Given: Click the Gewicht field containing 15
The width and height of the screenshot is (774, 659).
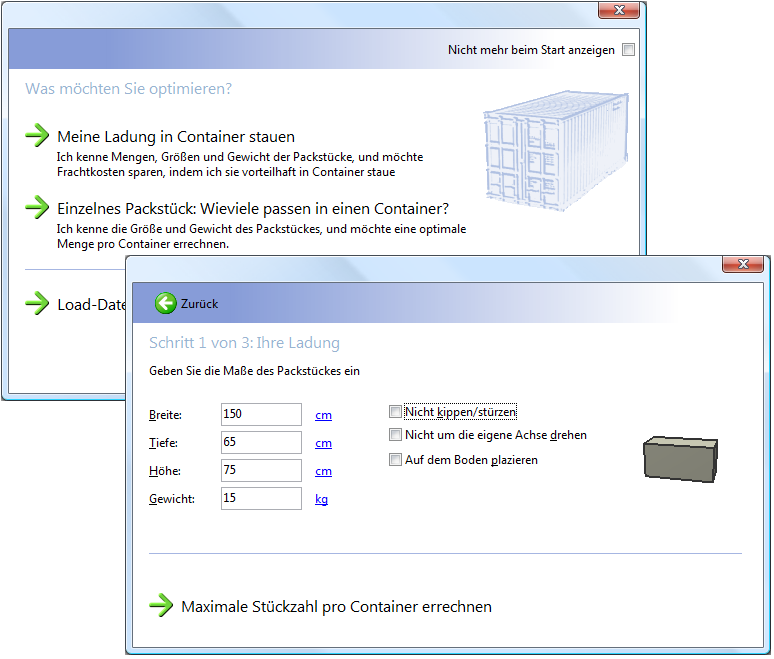Looking at the screenshot, I should [x=261, y=498].
